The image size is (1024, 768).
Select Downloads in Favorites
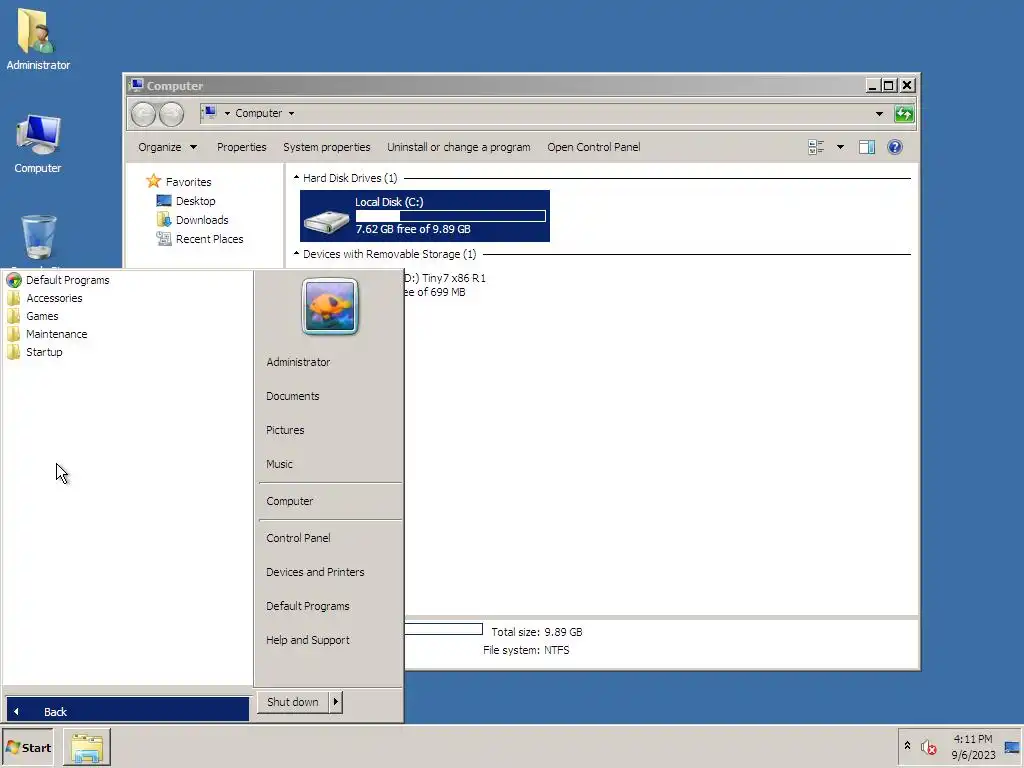click(x=202, y=219)
